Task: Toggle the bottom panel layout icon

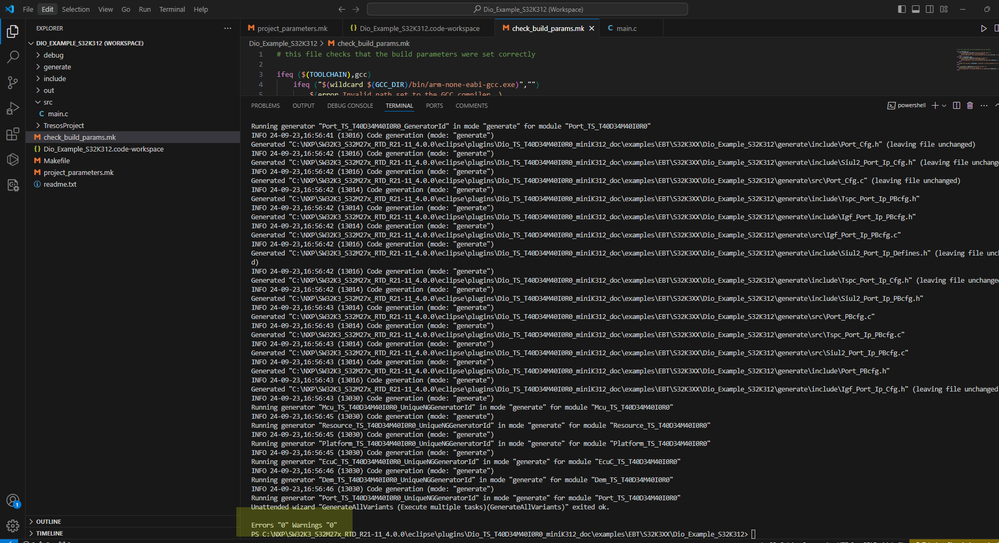Action: point(916,9)
